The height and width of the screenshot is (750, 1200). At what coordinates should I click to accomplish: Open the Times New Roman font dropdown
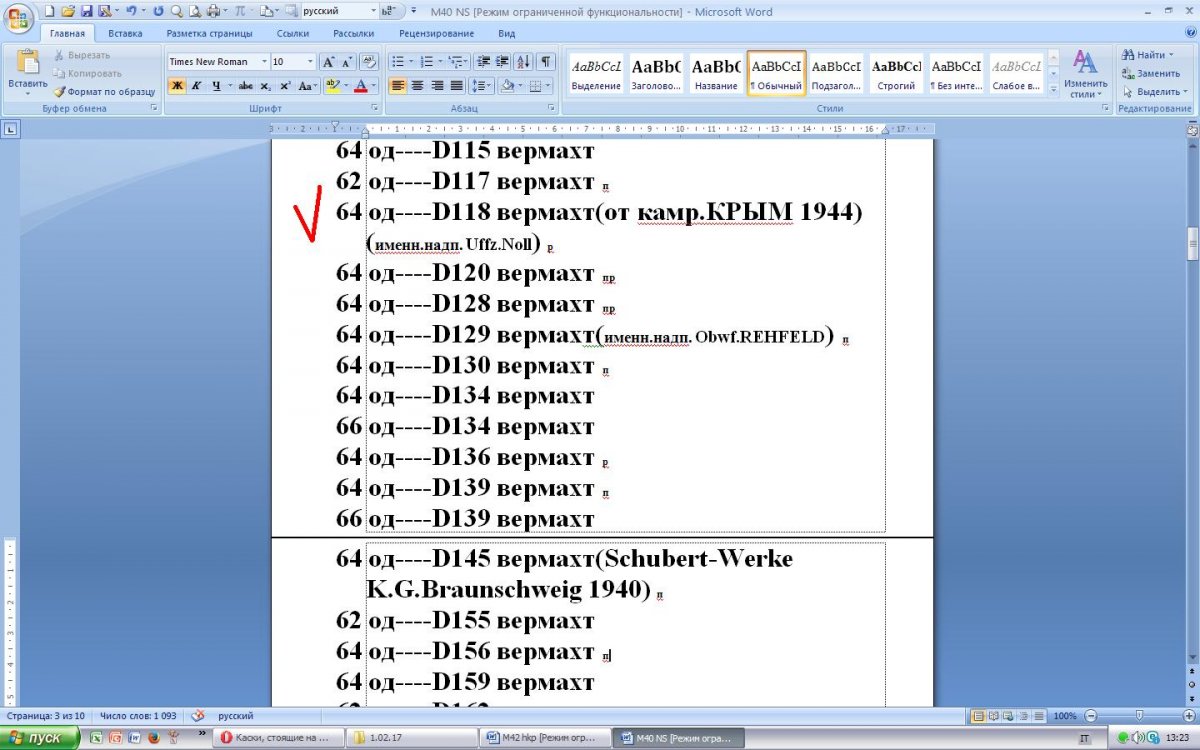[264, 62]
